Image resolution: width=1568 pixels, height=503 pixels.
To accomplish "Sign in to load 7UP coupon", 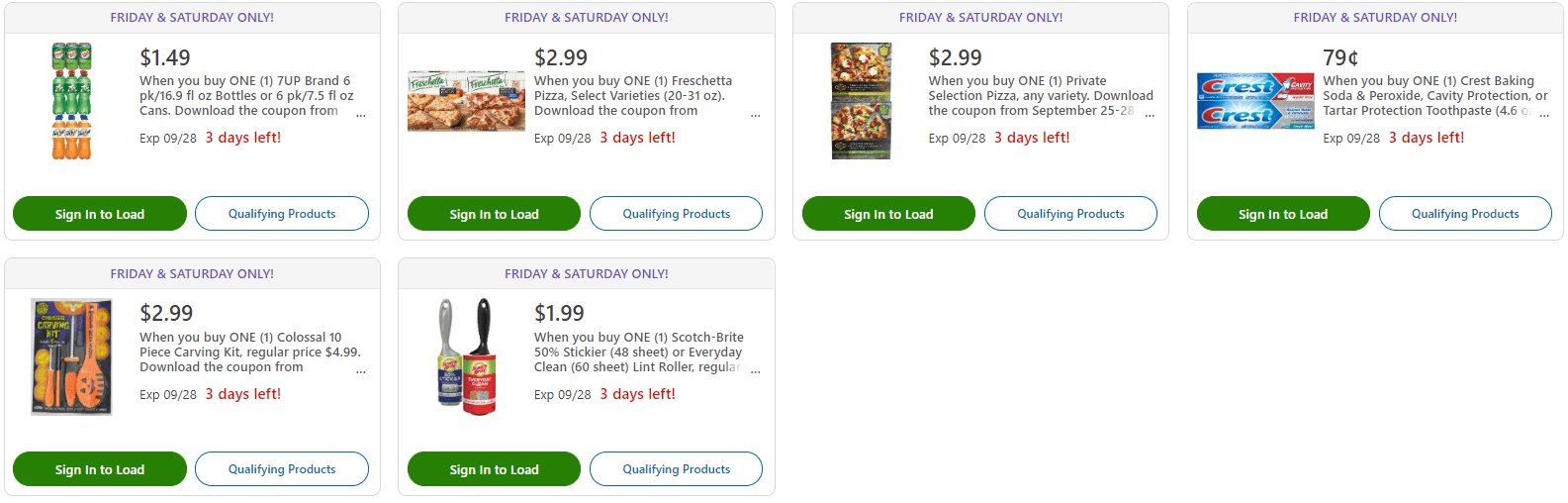I will [x=100, y=214].
